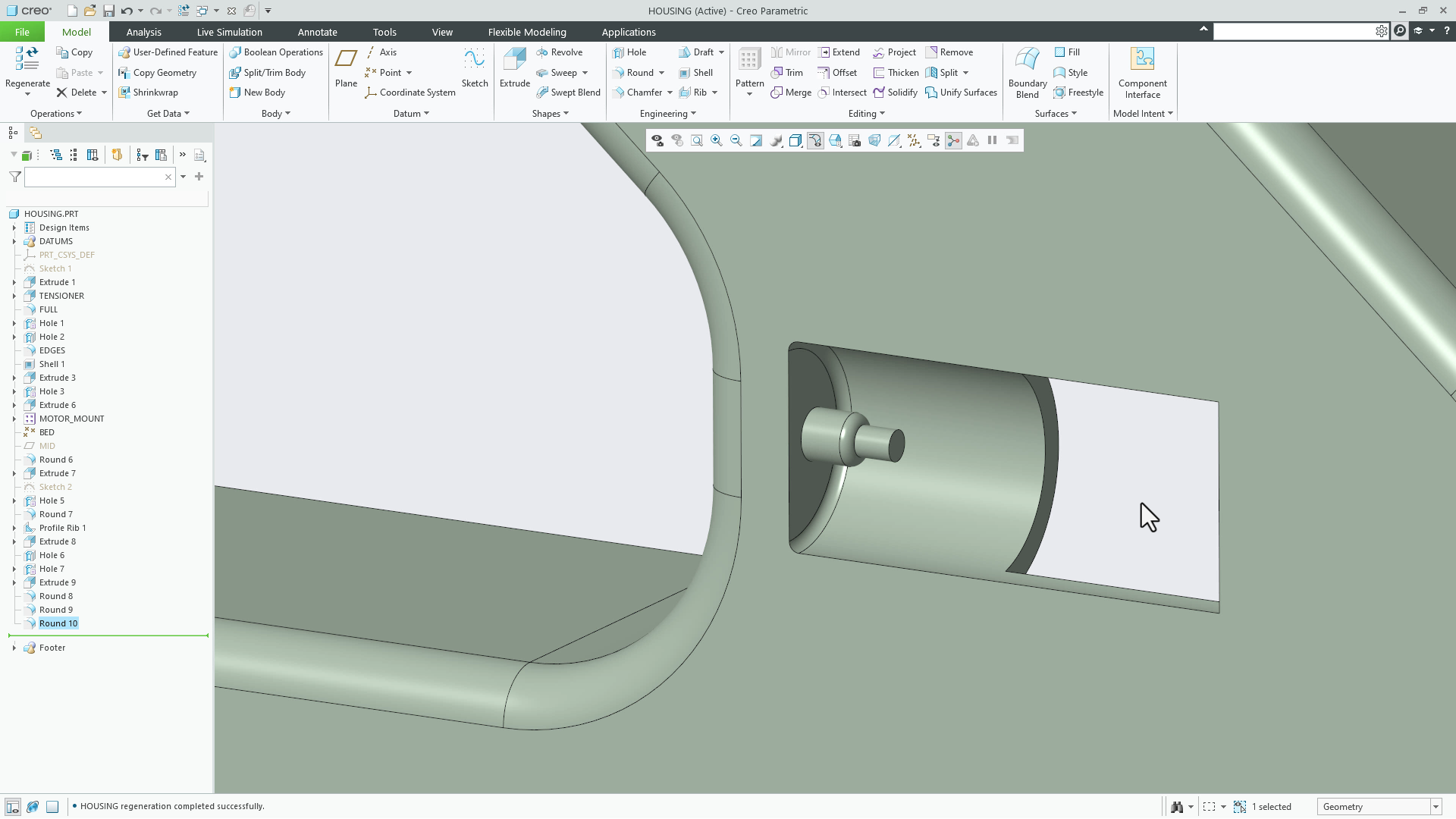This screenshot has width=1456, height=819.
Task: Toggle datum display filters icon
Action: 914,140
